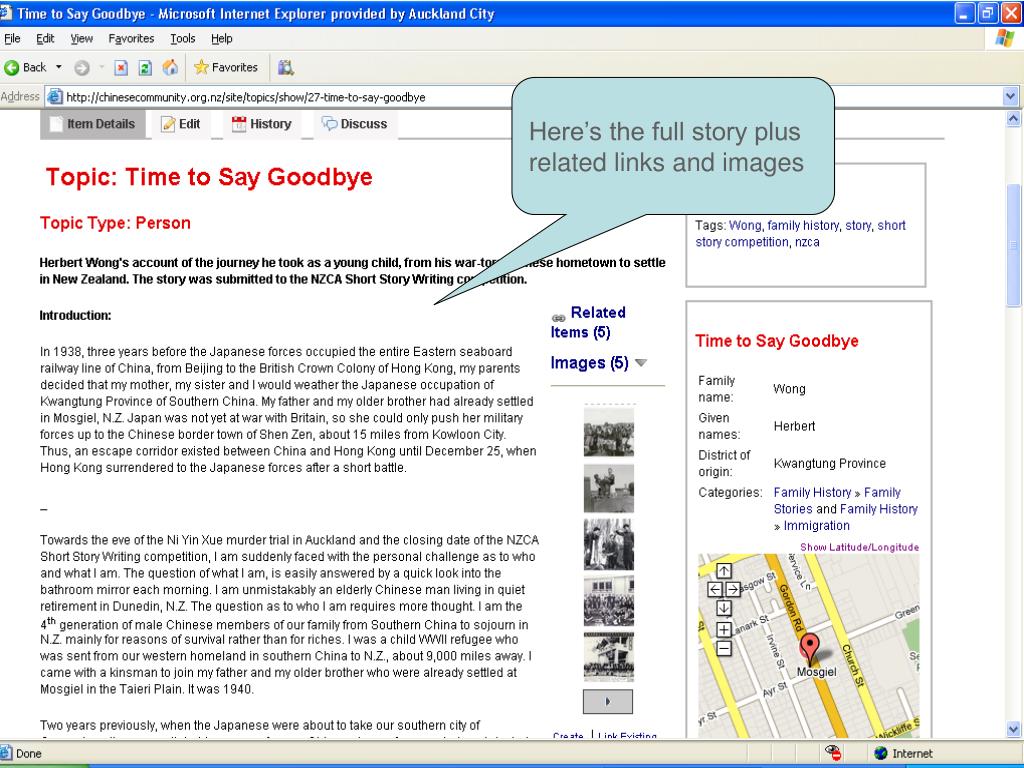1024x768 pixels.
Task: Click the Images (5) heading
Action: point(589,362)
